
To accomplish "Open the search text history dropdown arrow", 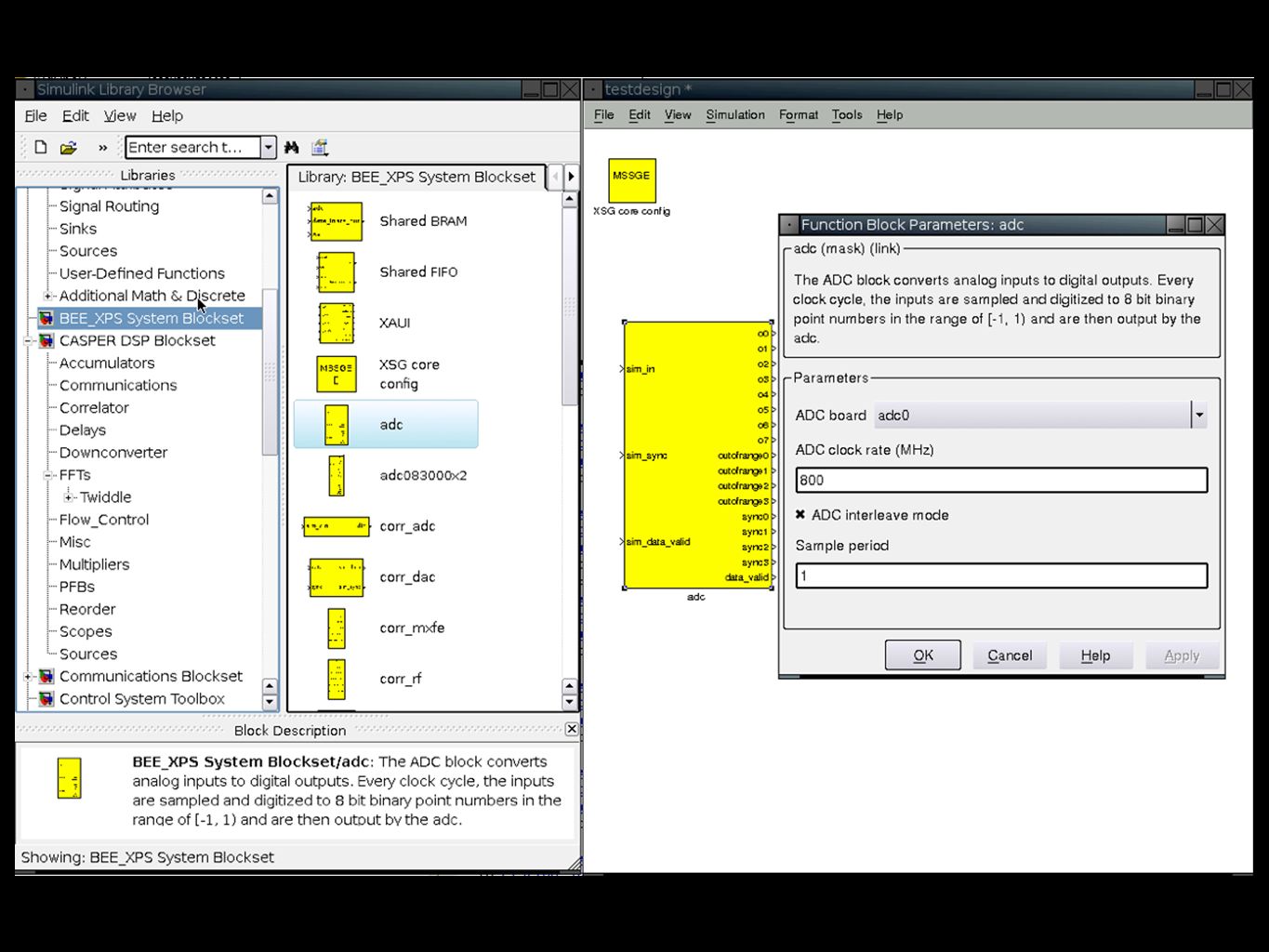I will (268, 147).
